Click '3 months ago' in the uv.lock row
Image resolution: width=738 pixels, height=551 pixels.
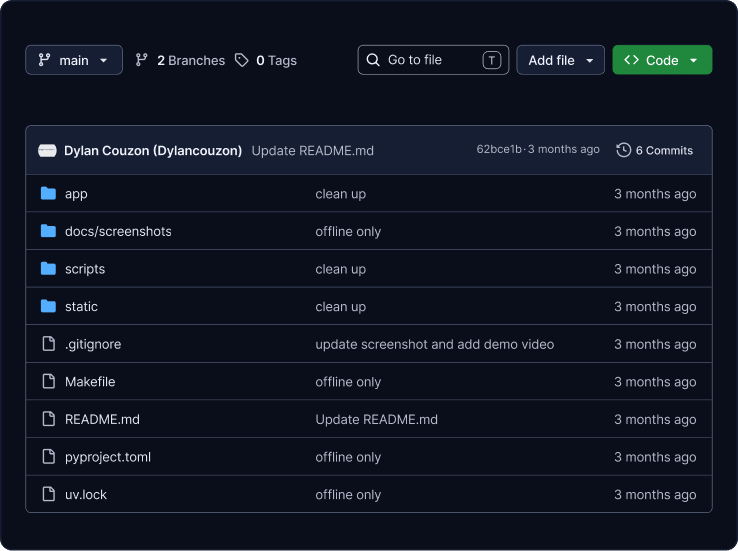655,495
